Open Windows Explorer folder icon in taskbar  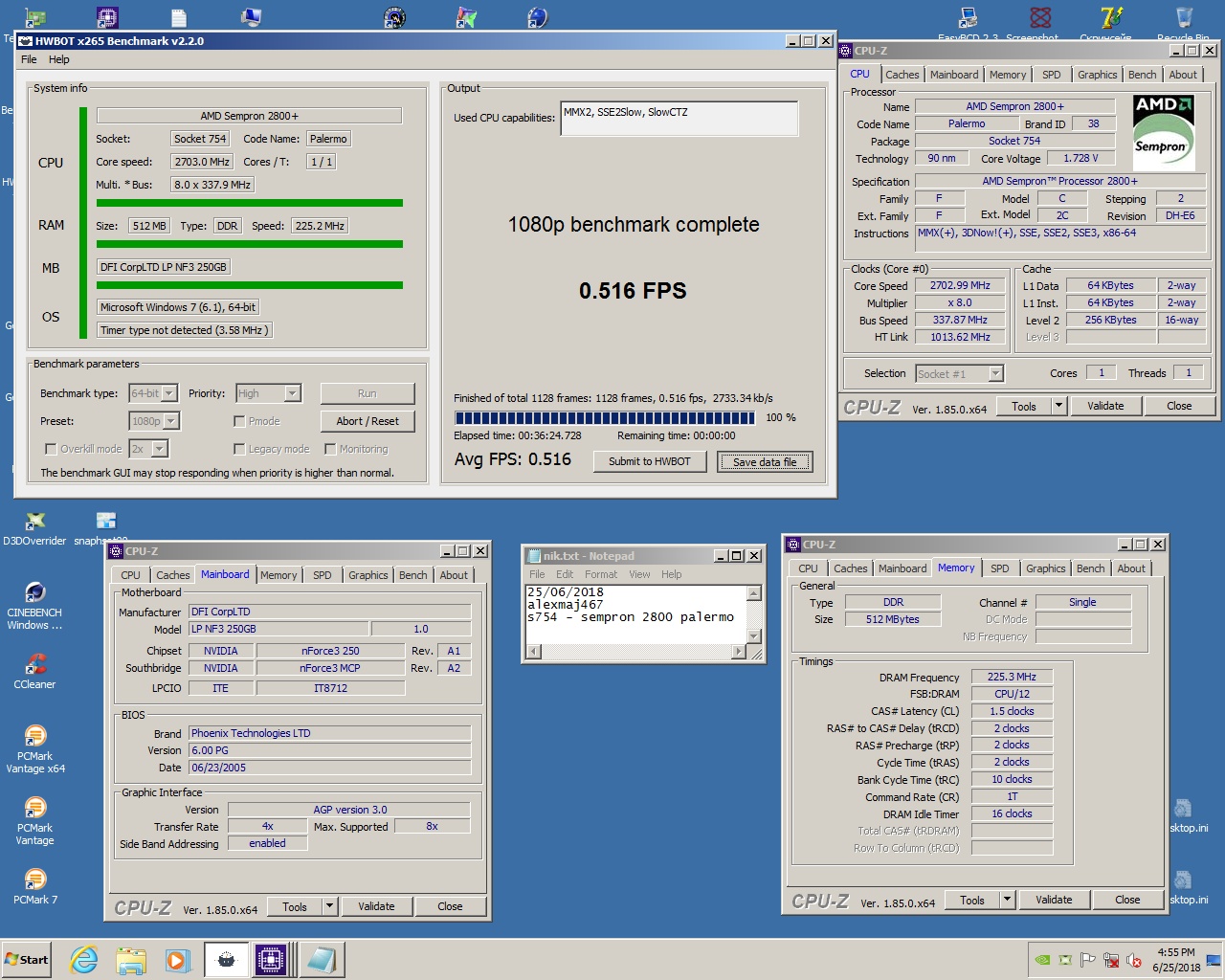130,960
